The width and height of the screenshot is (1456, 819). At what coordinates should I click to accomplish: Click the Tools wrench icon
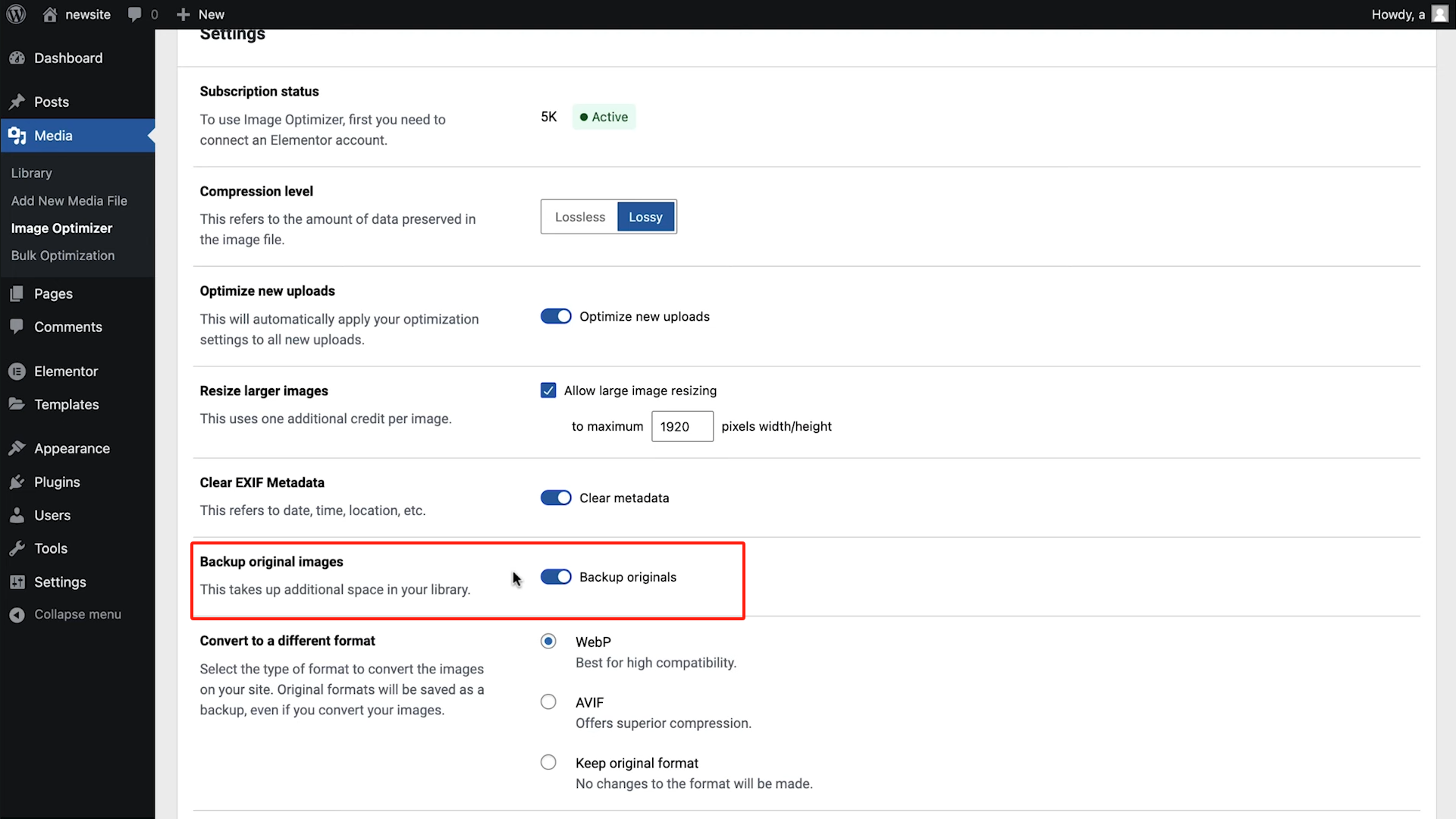(x=18, y=548)
